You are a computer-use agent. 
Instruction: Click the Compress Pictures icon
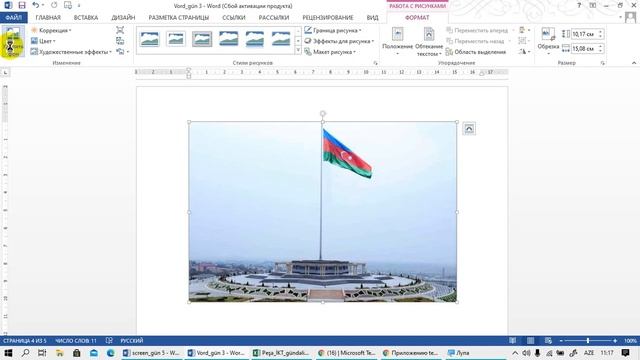click(120, 30)
